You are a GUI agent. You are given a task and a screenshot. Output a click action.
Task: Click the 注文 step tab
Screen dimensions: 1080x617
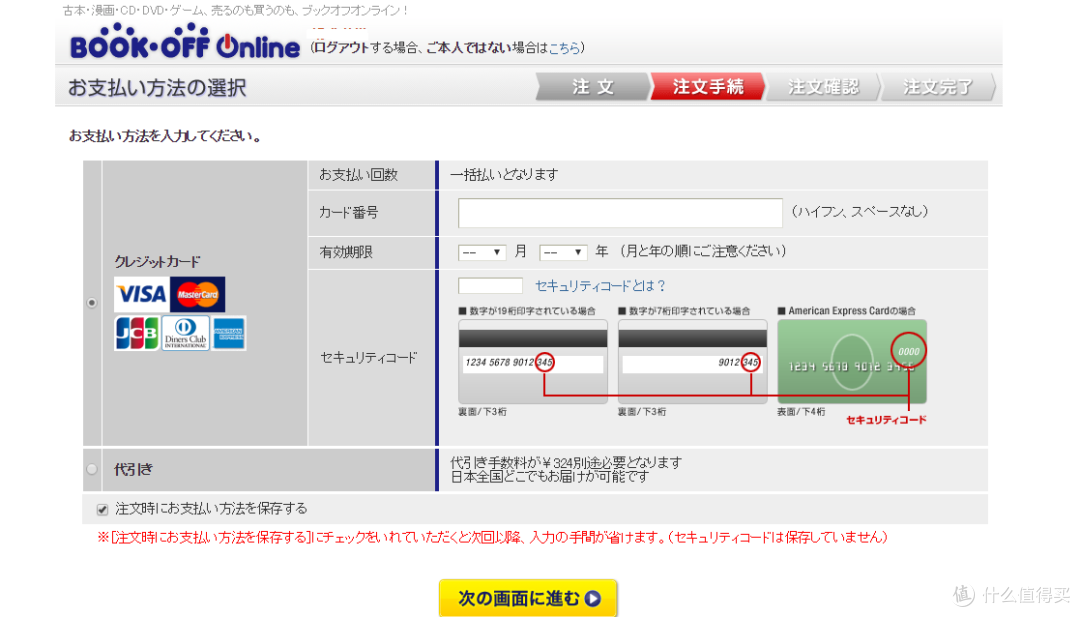coord(592,87)
